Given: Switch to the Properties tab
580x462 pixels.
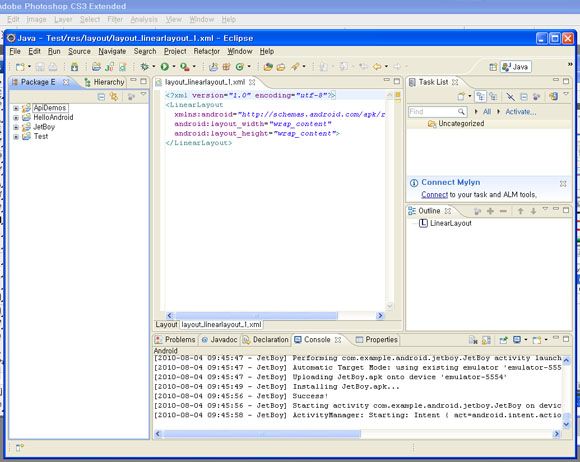Looking at the screenshot, I should point(377,340).
